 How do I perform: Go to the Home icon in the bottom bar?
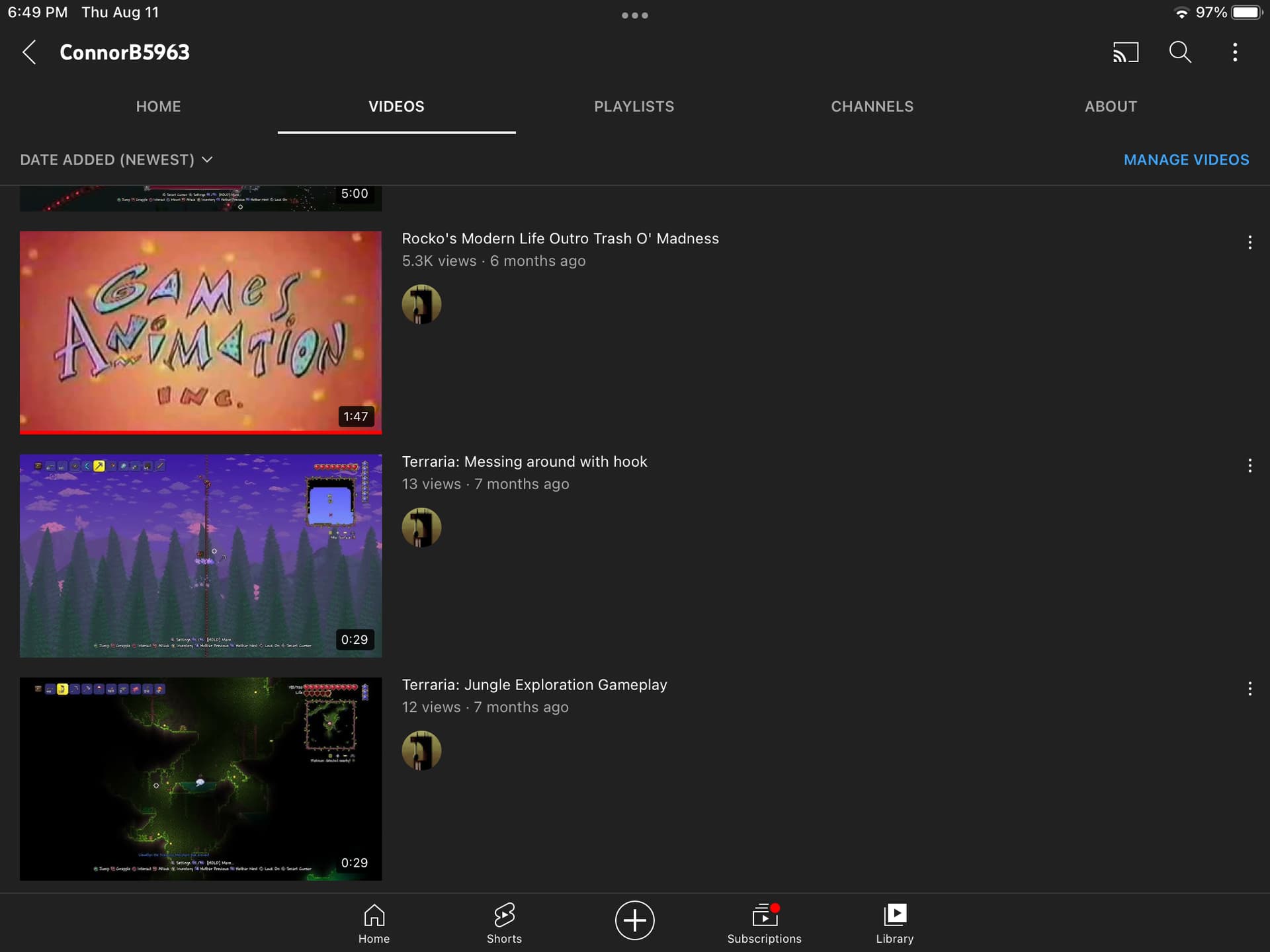[x=374, y=923]
